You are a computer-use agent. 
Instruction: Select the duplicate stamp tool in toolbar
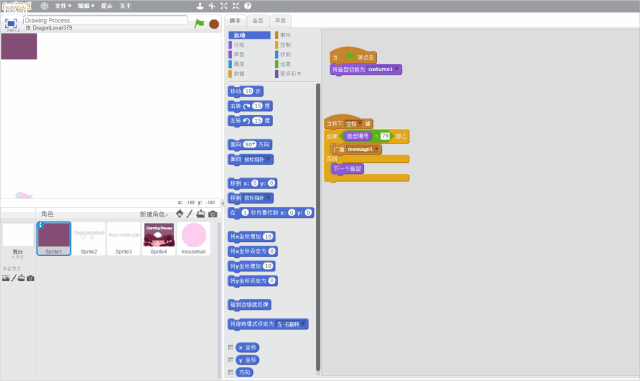[200, 6]
